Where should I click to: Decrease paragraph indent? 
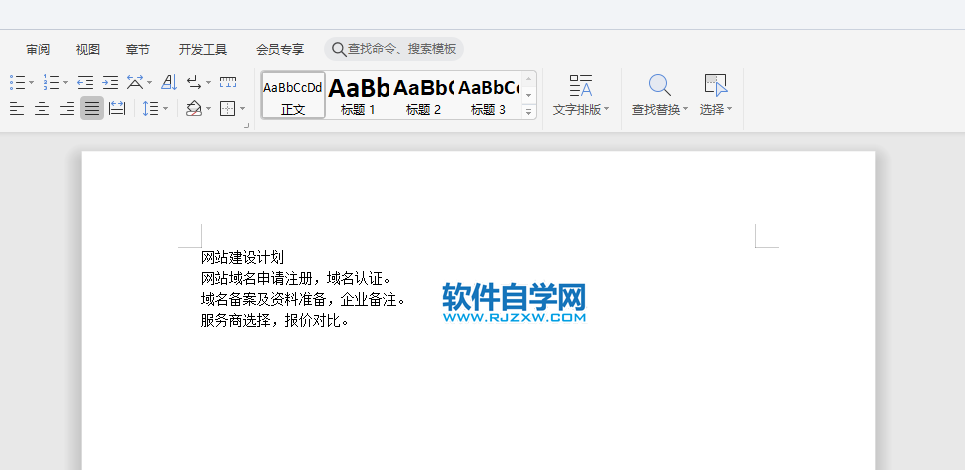[85, 82]
